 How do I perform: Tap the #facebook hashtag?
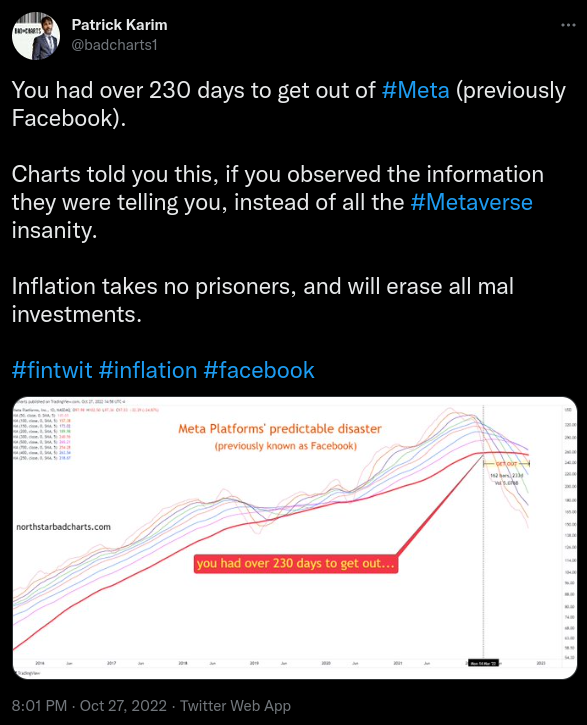[259, 370]
